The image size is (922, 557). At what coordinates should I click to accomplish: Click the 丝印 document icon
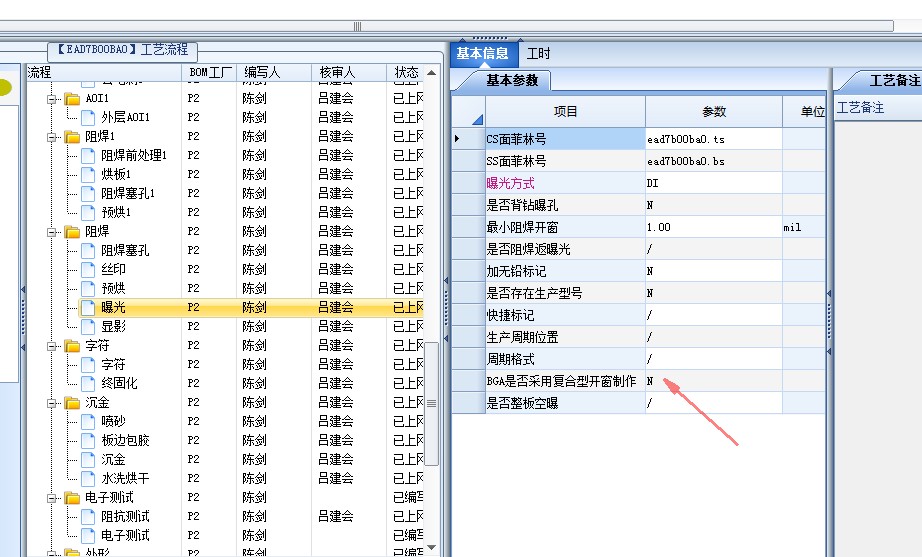pos(88,269)
